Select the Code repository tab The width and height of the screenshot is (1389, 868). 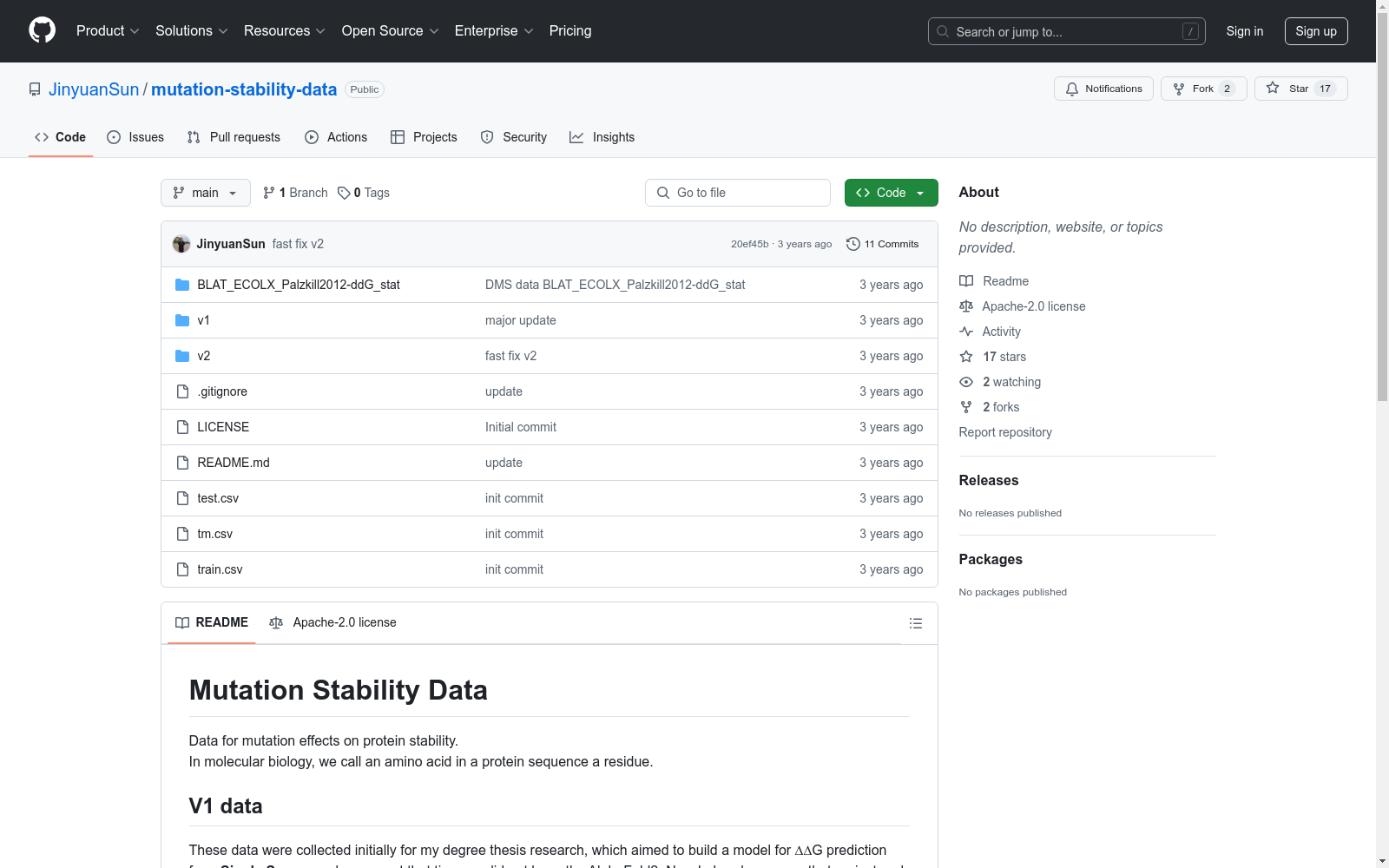(61, 137)
